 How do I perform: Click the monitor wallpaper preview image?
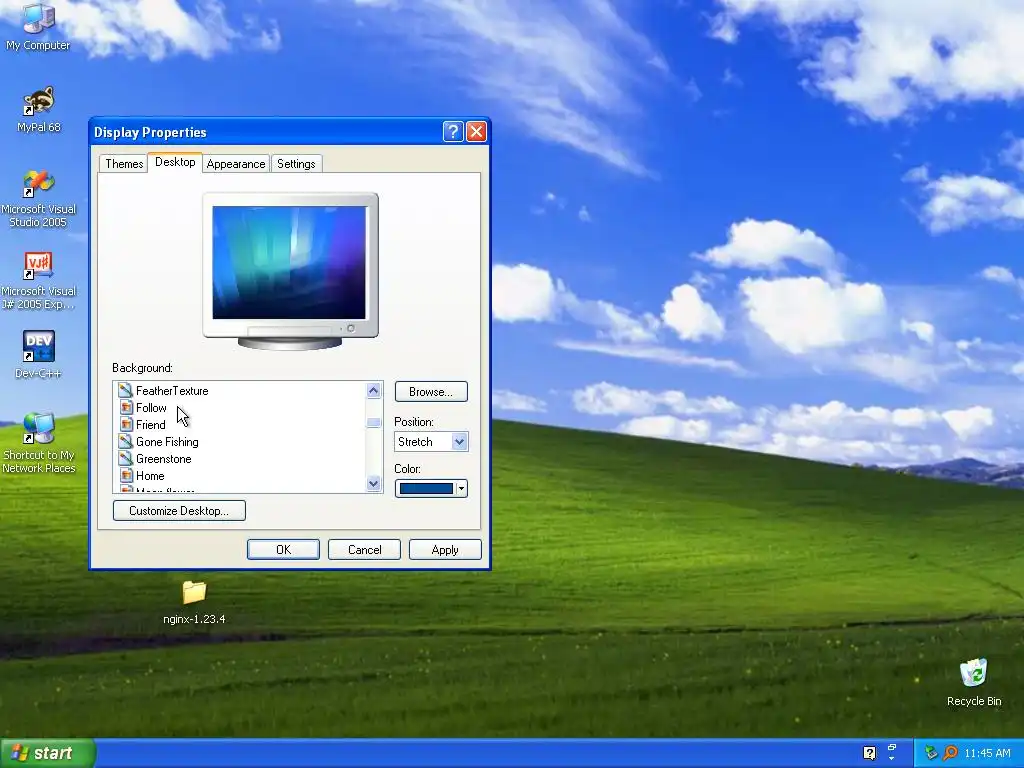[289, 263]
